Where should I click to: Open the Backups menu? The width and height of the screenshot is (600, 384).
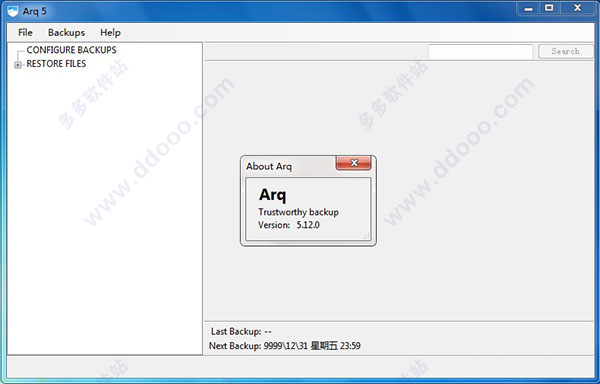(67, 33)
